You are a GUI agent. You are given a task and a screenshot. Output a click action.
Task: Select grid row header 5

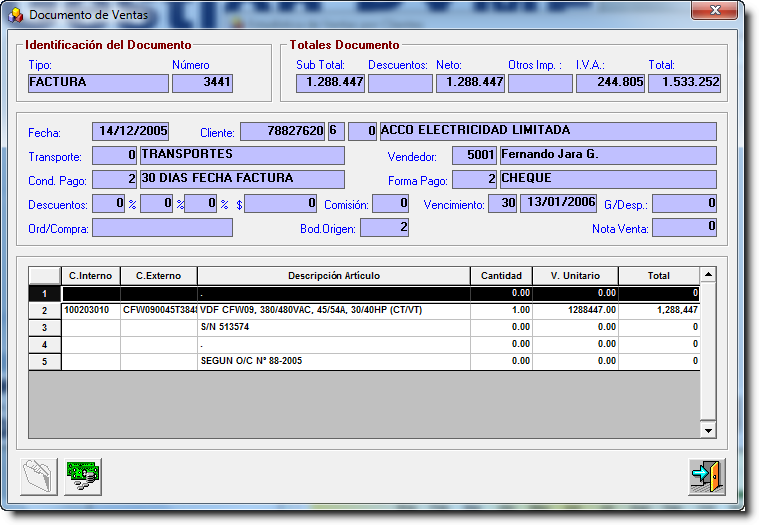coord(45,361)
